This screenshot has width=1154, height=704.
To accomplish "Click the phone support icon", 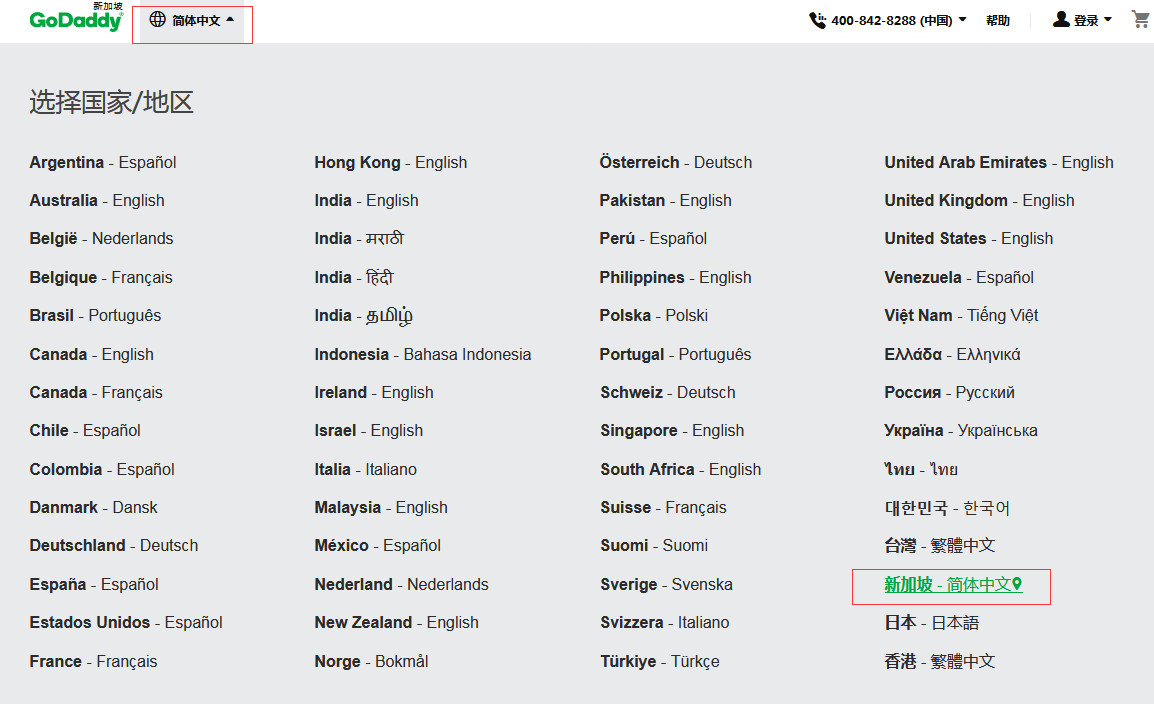I will tap(817, 20).
